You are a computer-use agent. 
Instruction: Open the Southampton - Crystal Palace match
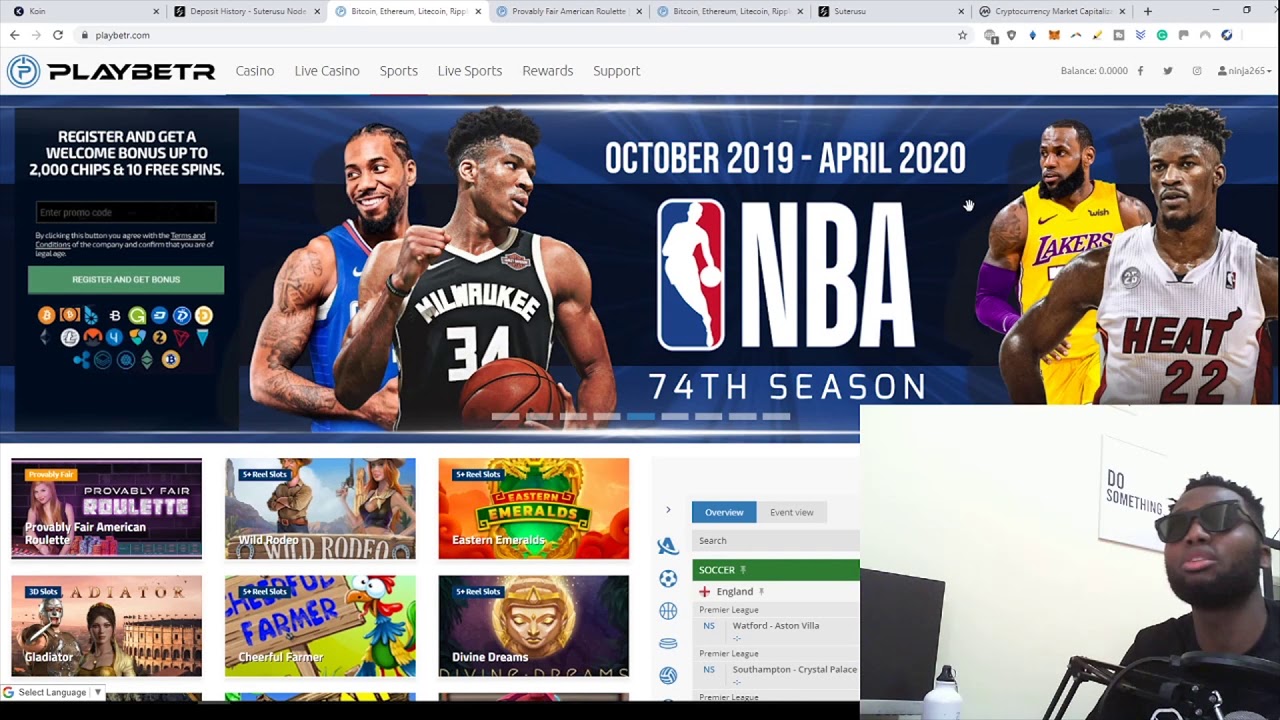coord(794,669)
